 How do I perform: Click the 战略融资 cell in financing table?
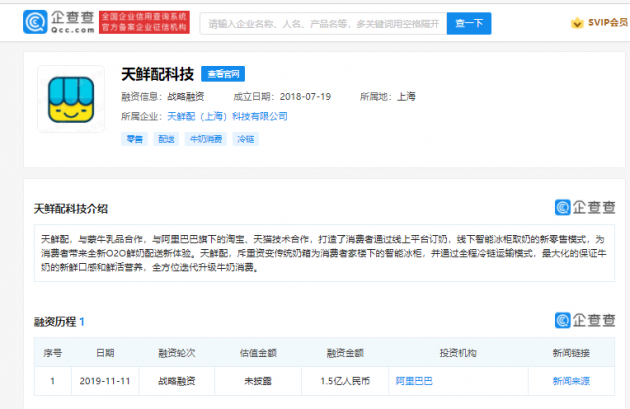pos(176,381)
